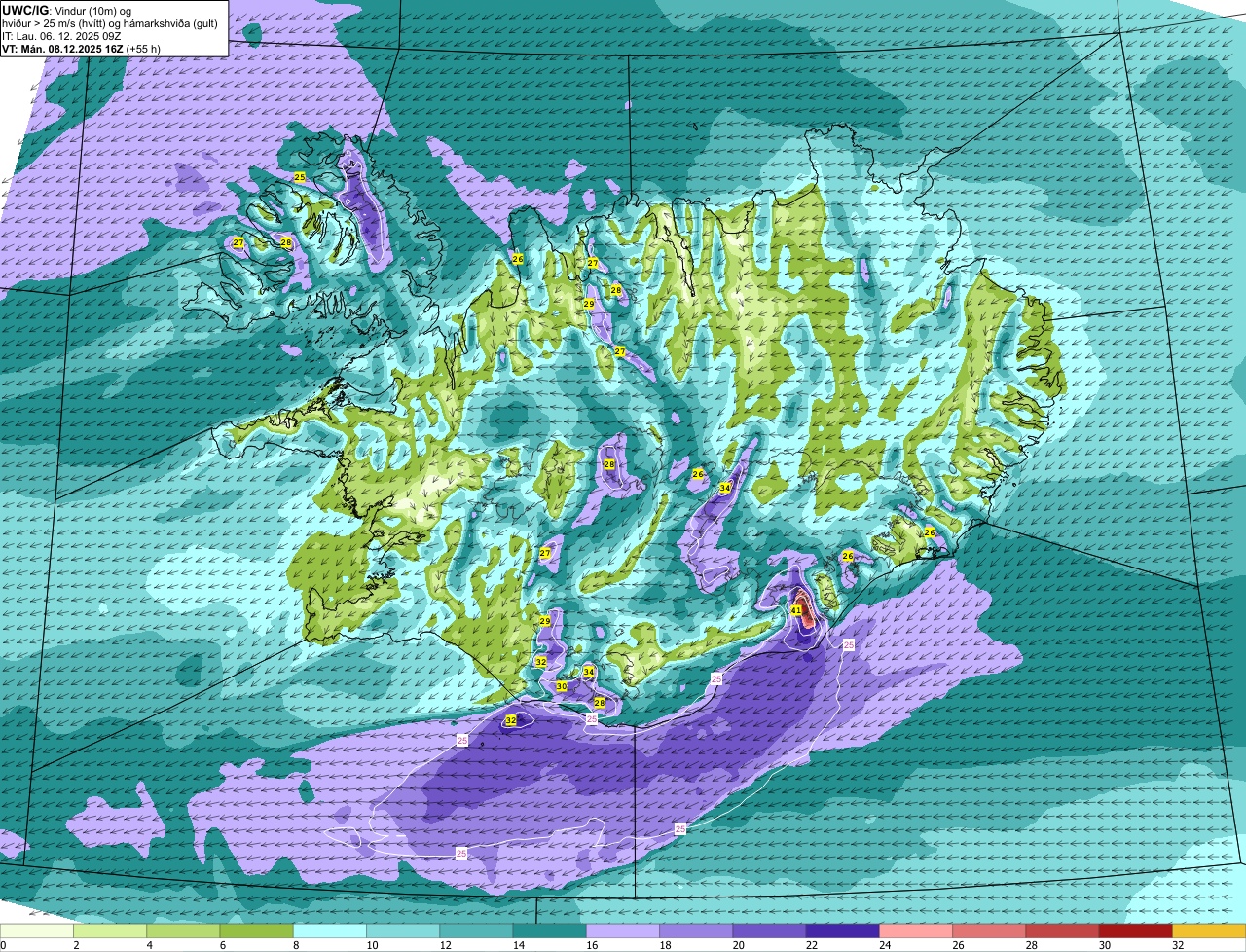Select the 30–32 m/s dark red legend swatch
The width and height of the screenshot is (1246, 952).
1136,932
